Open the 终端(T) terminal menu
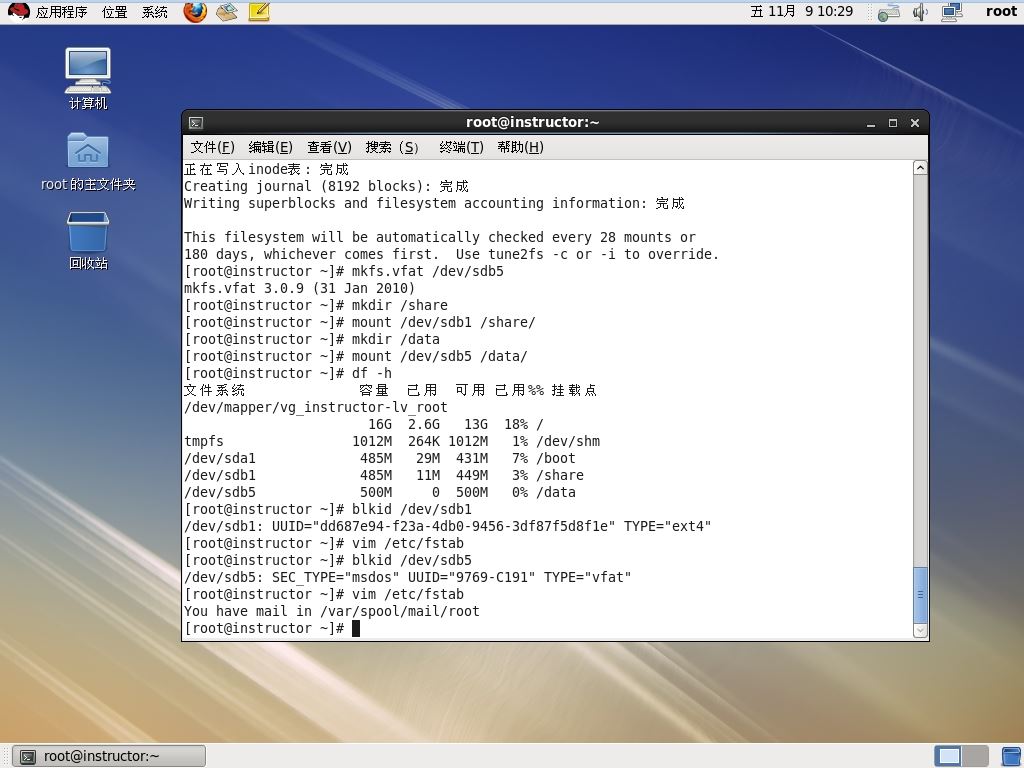The height and width of the screenshot is (768, 1024). [x=461, y=147]
